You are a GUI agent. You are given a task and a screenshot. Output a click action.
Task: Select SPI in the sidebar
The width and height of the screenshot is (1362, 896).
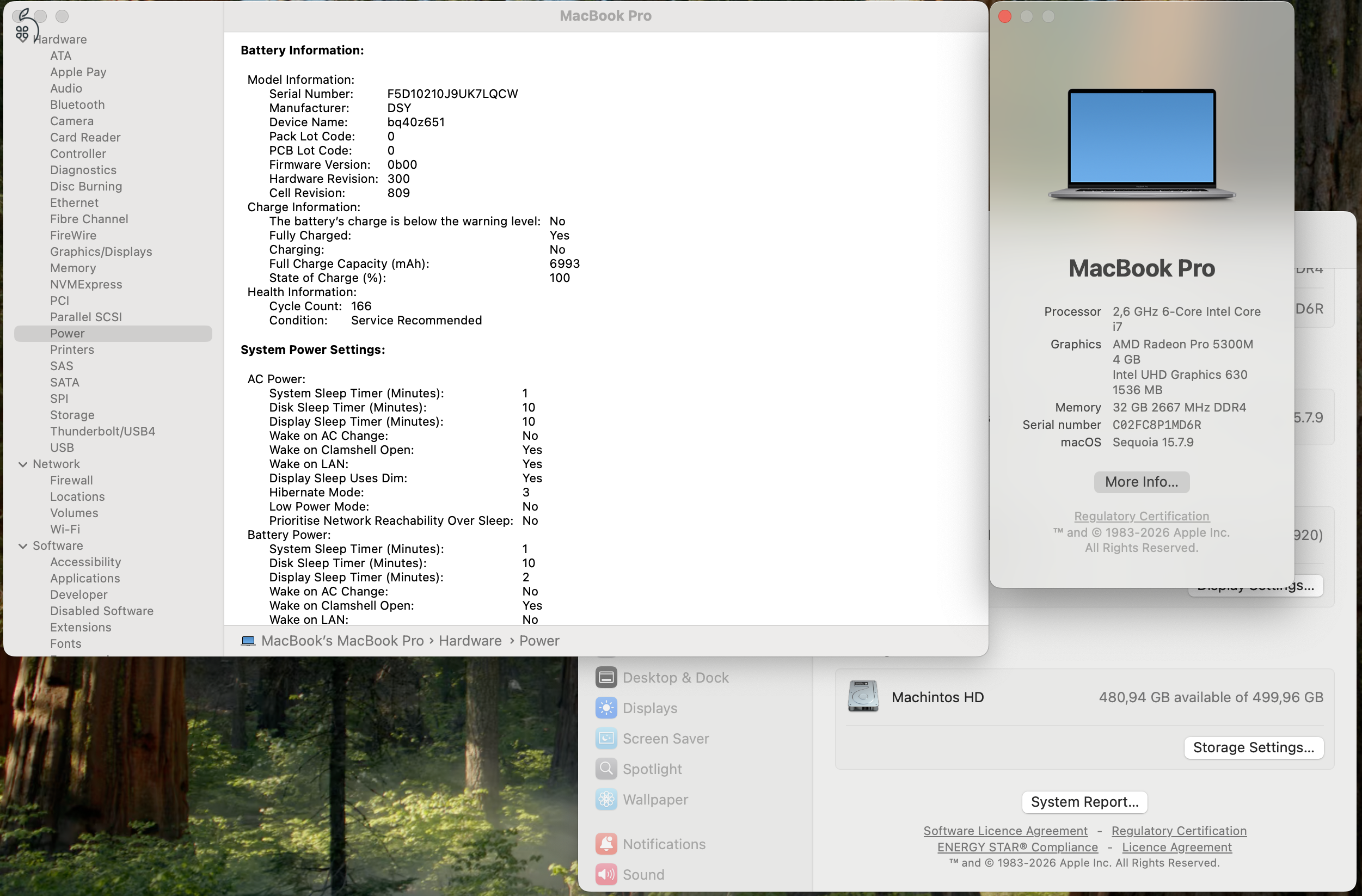click(59, 398)
